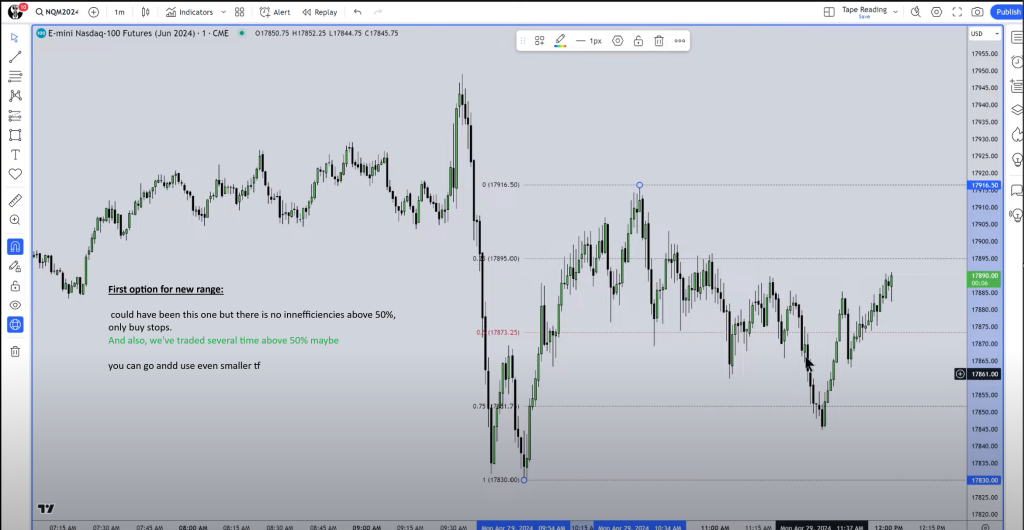Viewport: 1024px width, 530px height.
Task: Open the Tape Reading layout name
Action: [x=864, y=9]
